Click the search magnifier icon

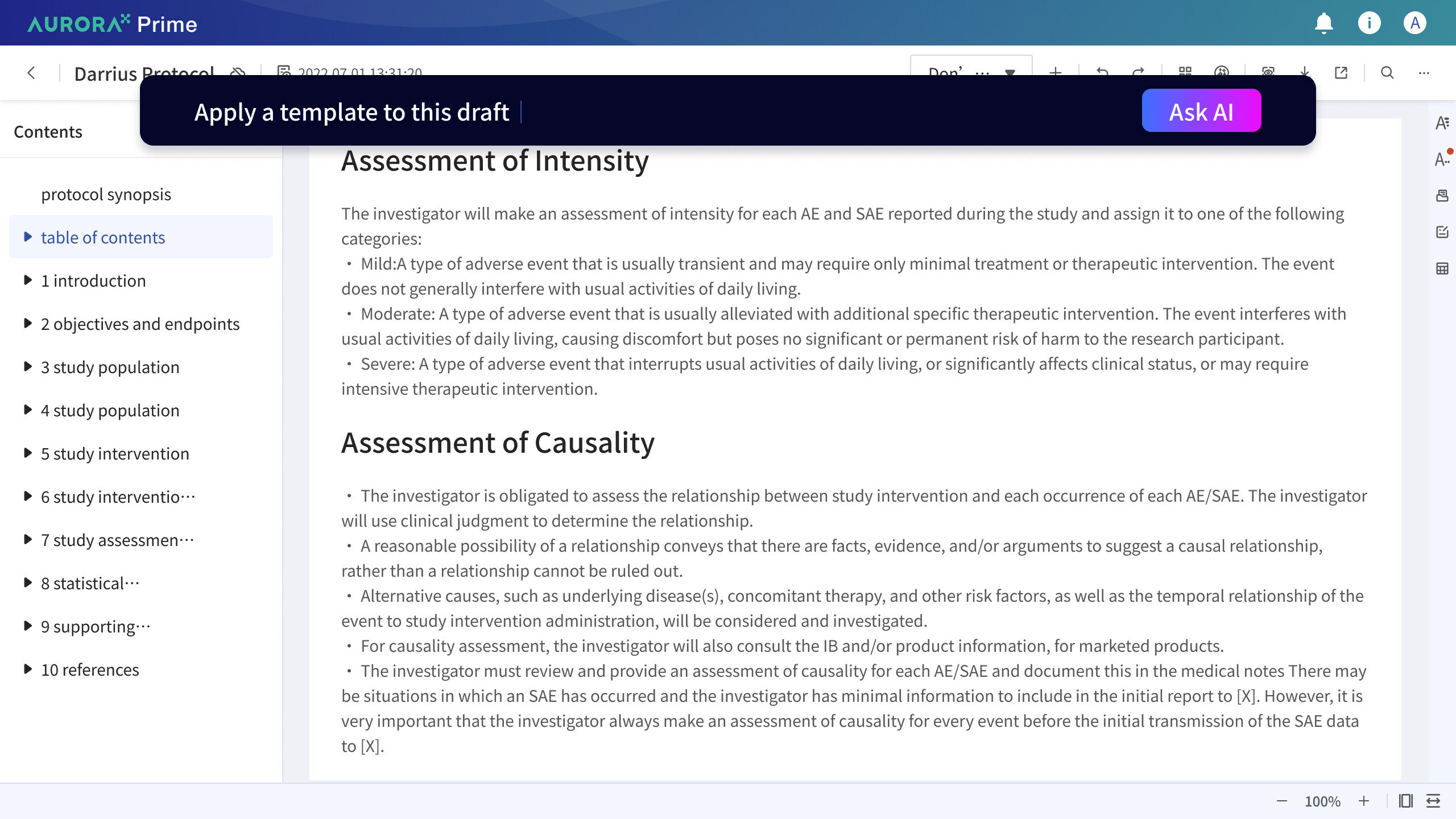(x=1387, y=73)
